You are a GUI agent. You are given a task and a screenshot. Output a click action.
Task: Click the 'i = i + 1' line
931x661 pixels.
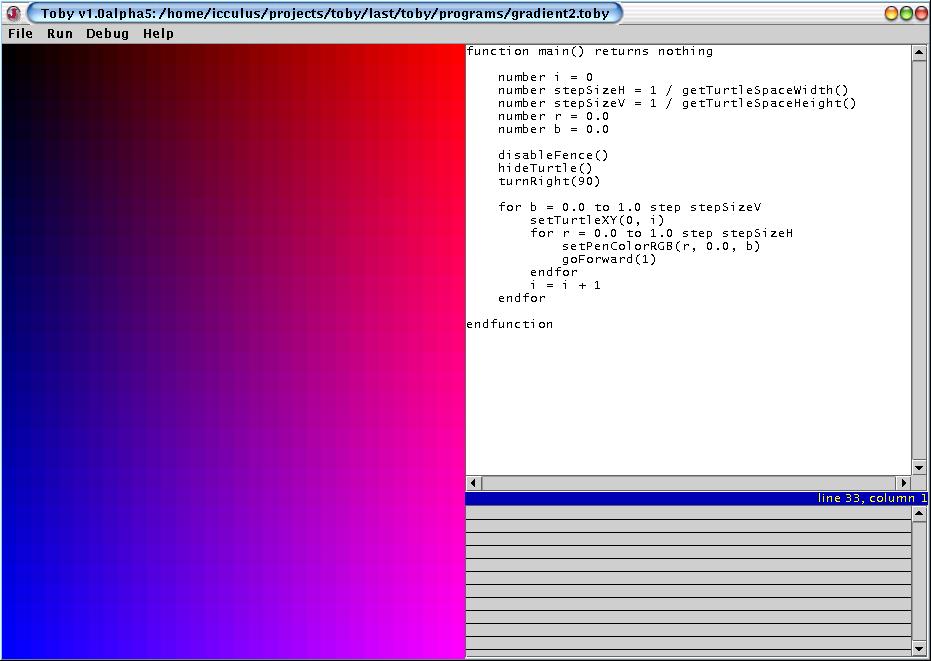565,286
